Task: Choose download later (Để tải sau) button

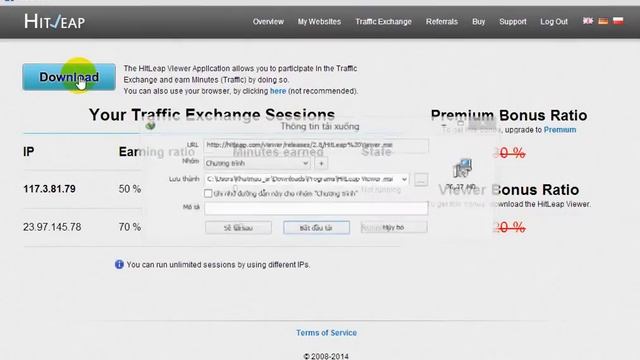Action: coord(238,228)
